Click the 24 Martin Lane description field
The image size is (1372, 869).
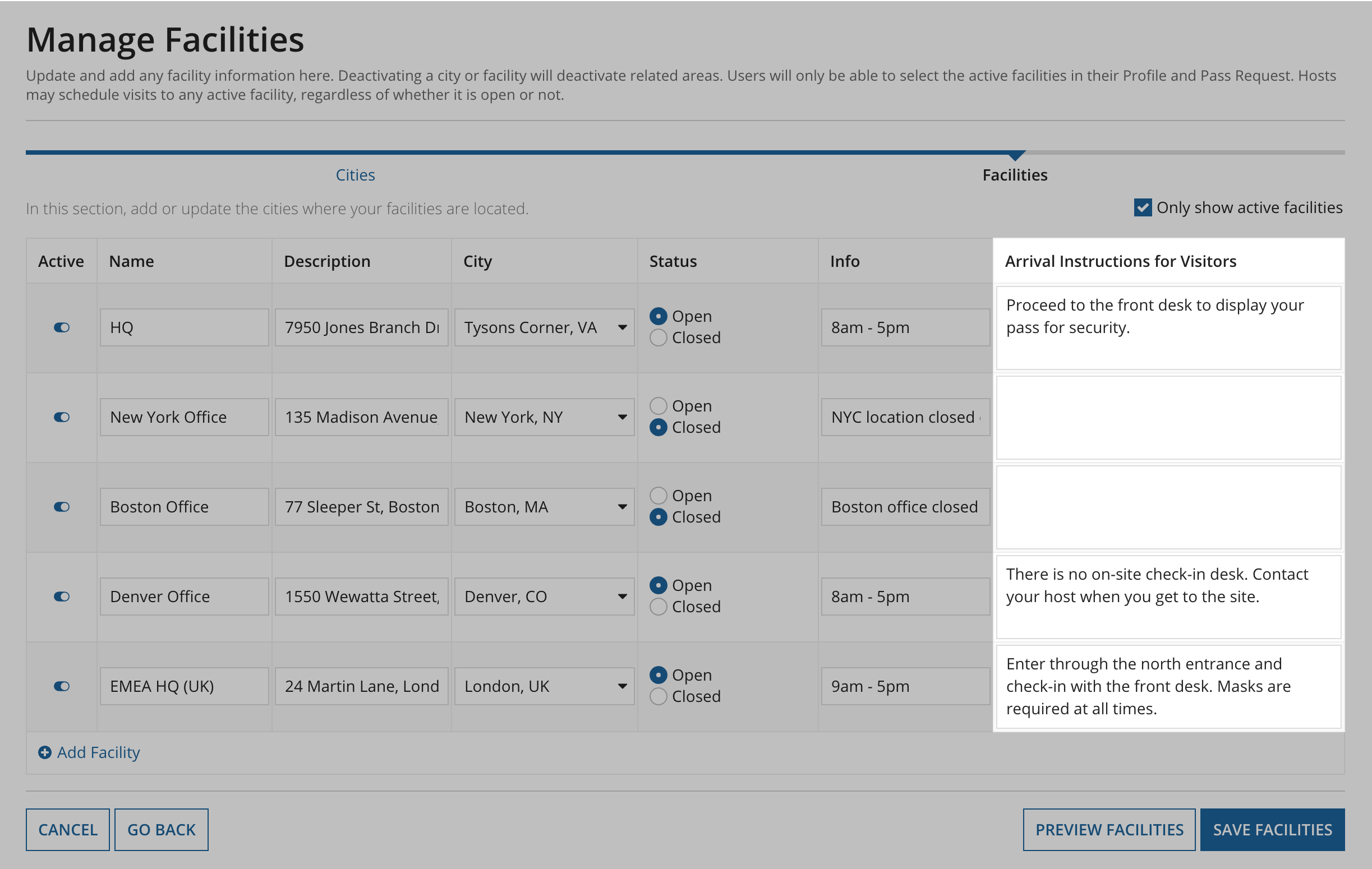361,686
